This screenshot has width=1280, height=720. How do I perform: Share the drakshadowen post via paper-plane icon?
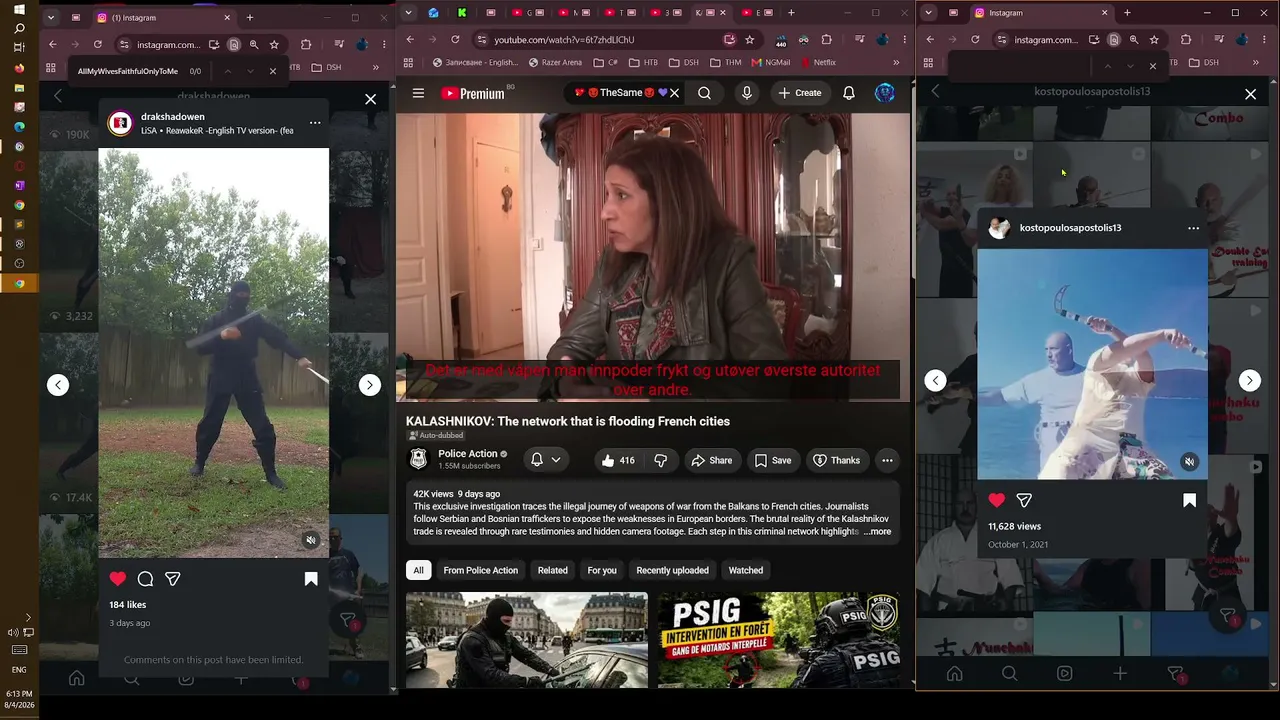(x=173, y=579)
